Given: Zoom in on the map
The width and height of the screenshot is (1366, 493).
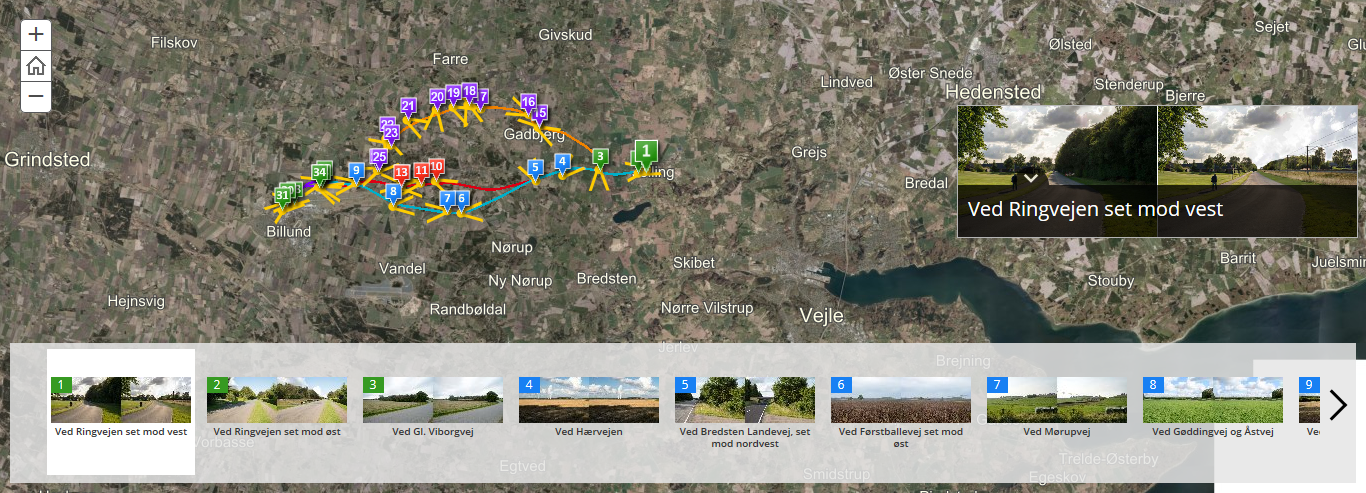Looking at the screenshot, I should tap(36, 34).
